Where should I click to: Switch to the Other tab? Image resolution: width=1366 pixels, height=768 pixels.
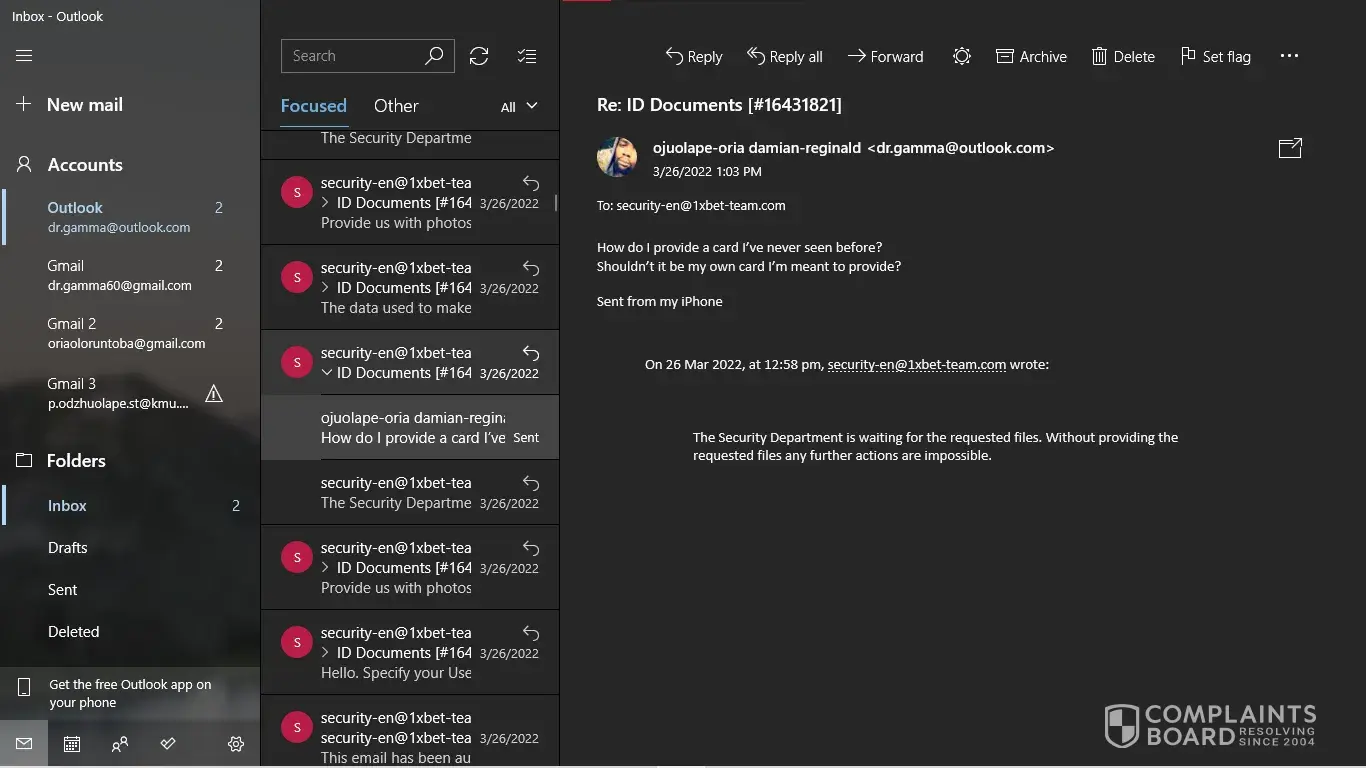(x=396, y=106)
